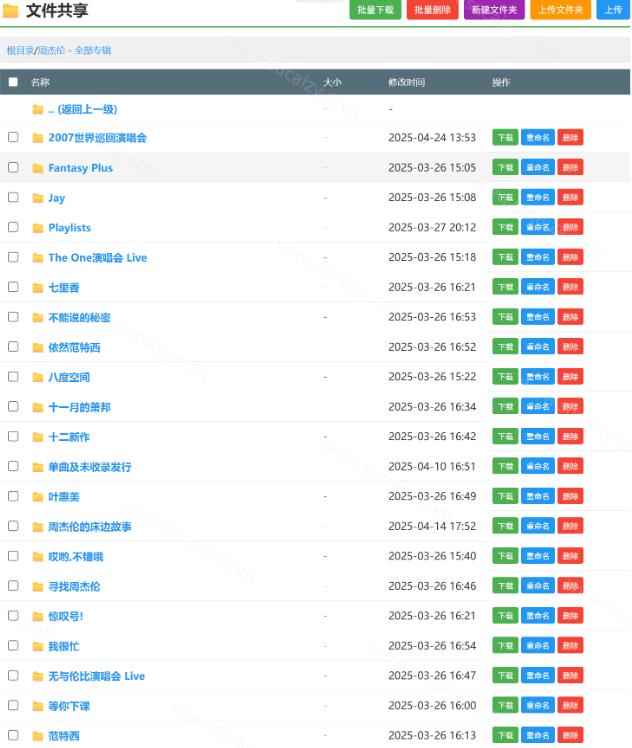Click the 2007世界巡回演唱会 folder icon
The height and width of the screenshot is (748, 632).
click(38, 138)
